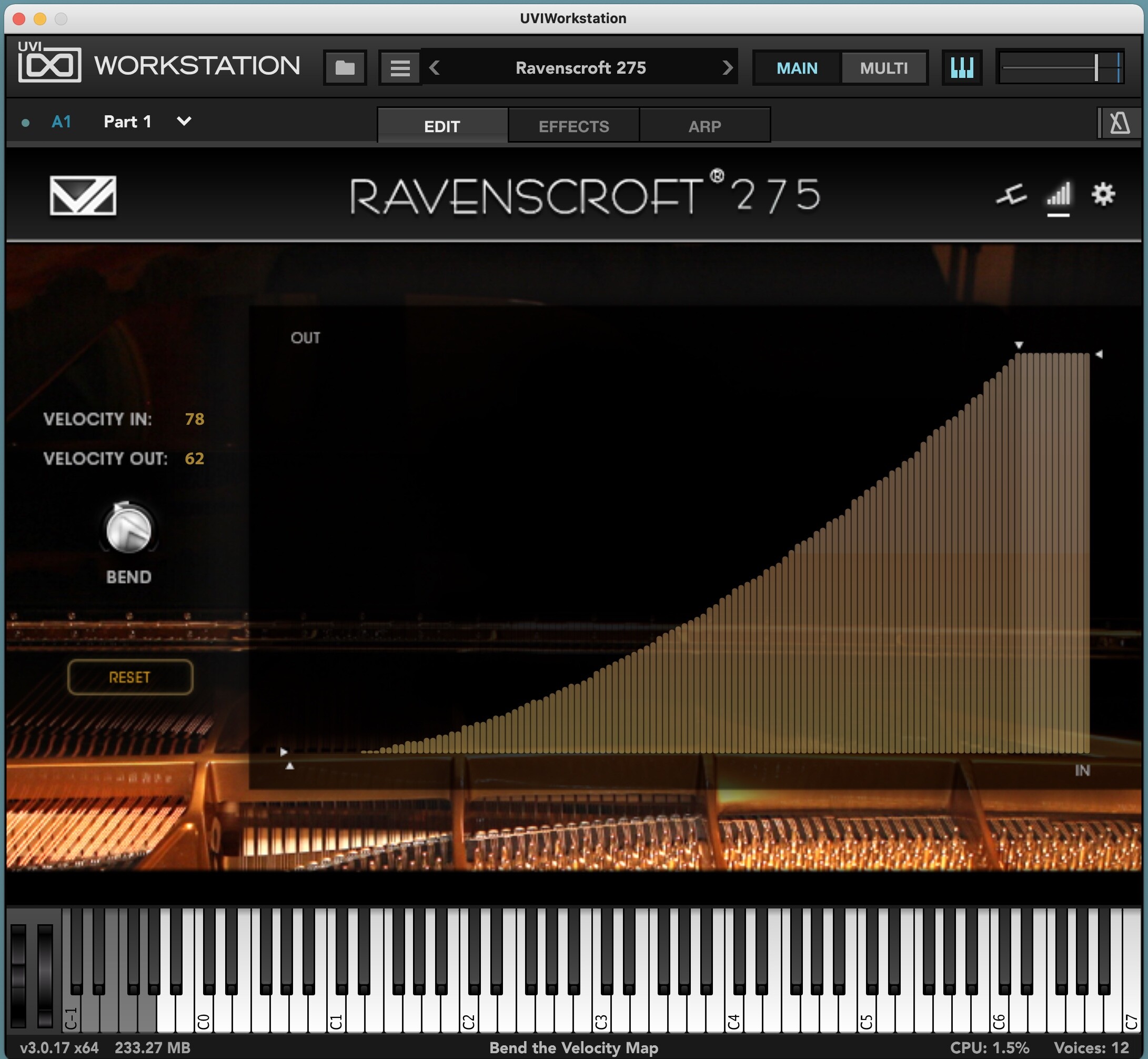Open the piano lid mic page icon
This screenshot has width=1148, height=1059.
pyautogui.click(x=1011, y=195)
